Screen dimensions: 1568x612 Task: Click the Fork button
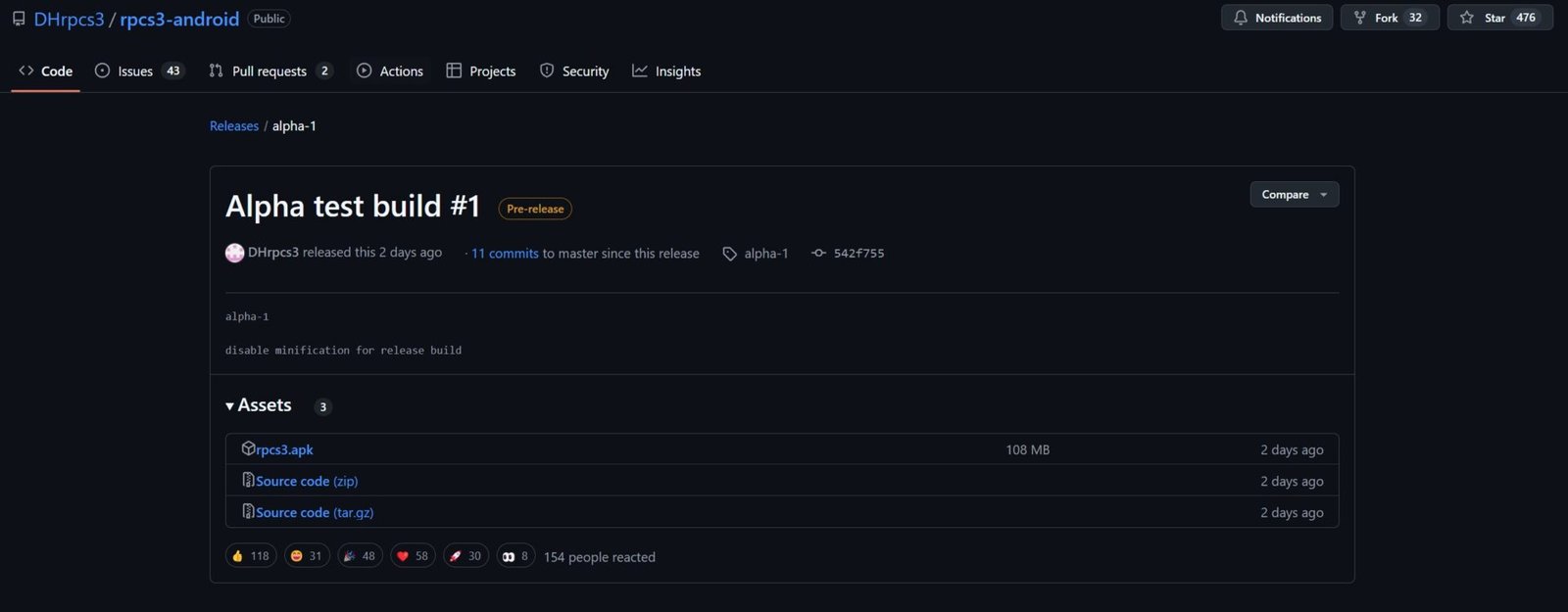(1390, 18)
